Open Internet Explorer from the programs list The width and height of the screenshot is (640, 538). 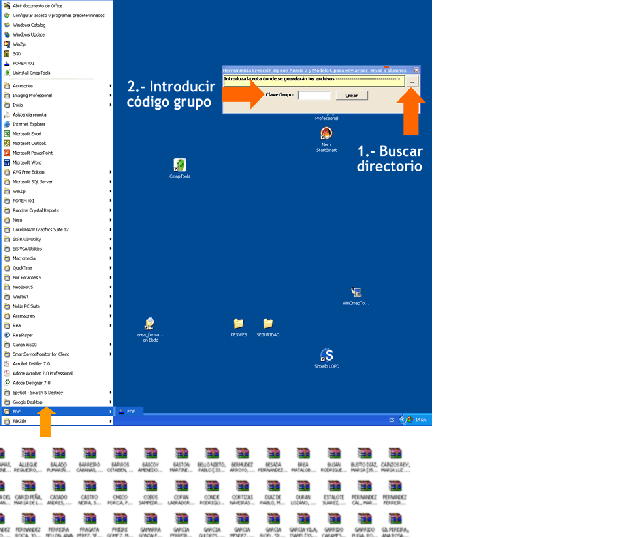[30, 123]
